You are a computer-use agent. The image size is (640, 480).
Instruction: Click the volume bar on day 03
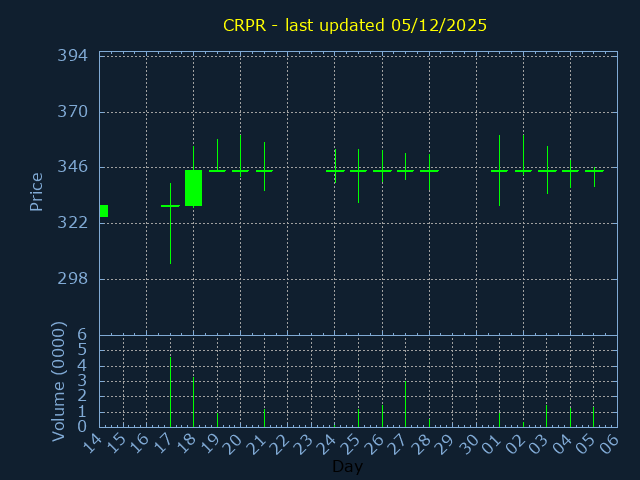tap(547, 416)
